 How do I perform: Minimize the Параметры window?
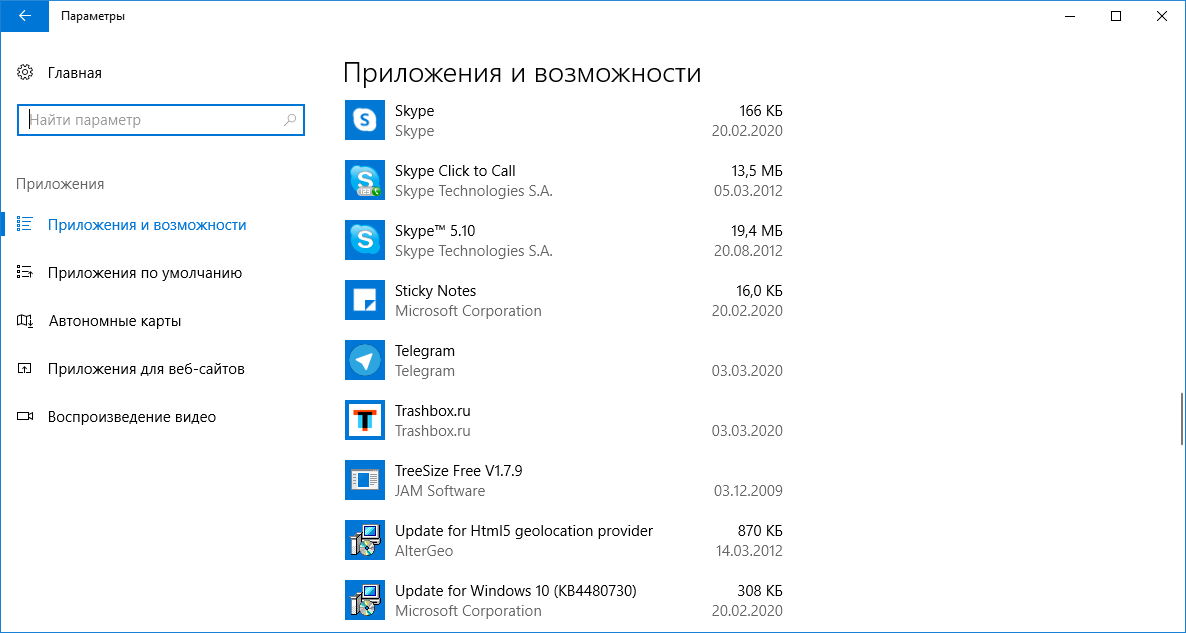pyautogui.click(x=1068, y=16)
